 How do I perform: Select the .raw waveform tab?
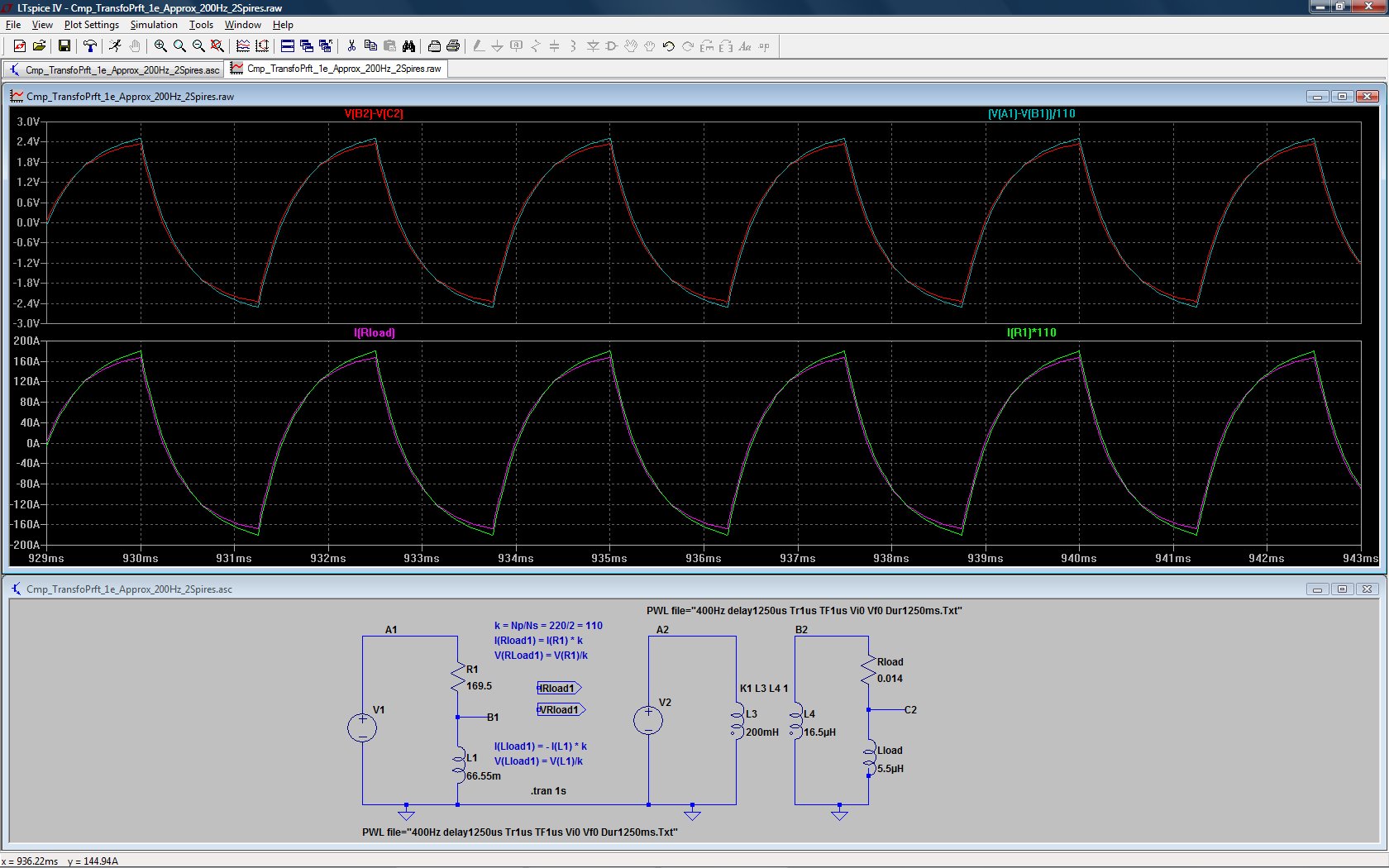(x=337, y=69)
